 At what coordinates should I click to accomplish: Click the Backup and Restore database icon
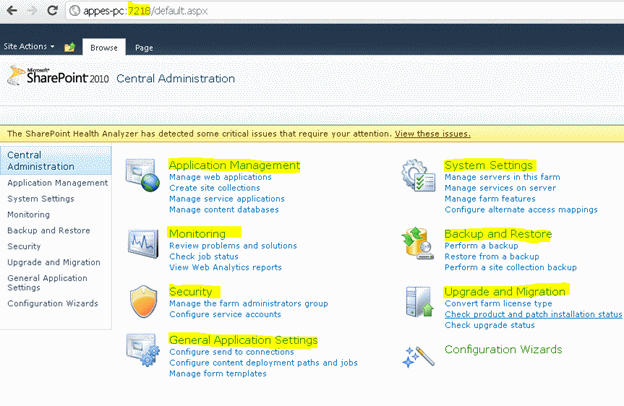click(417, 244)
